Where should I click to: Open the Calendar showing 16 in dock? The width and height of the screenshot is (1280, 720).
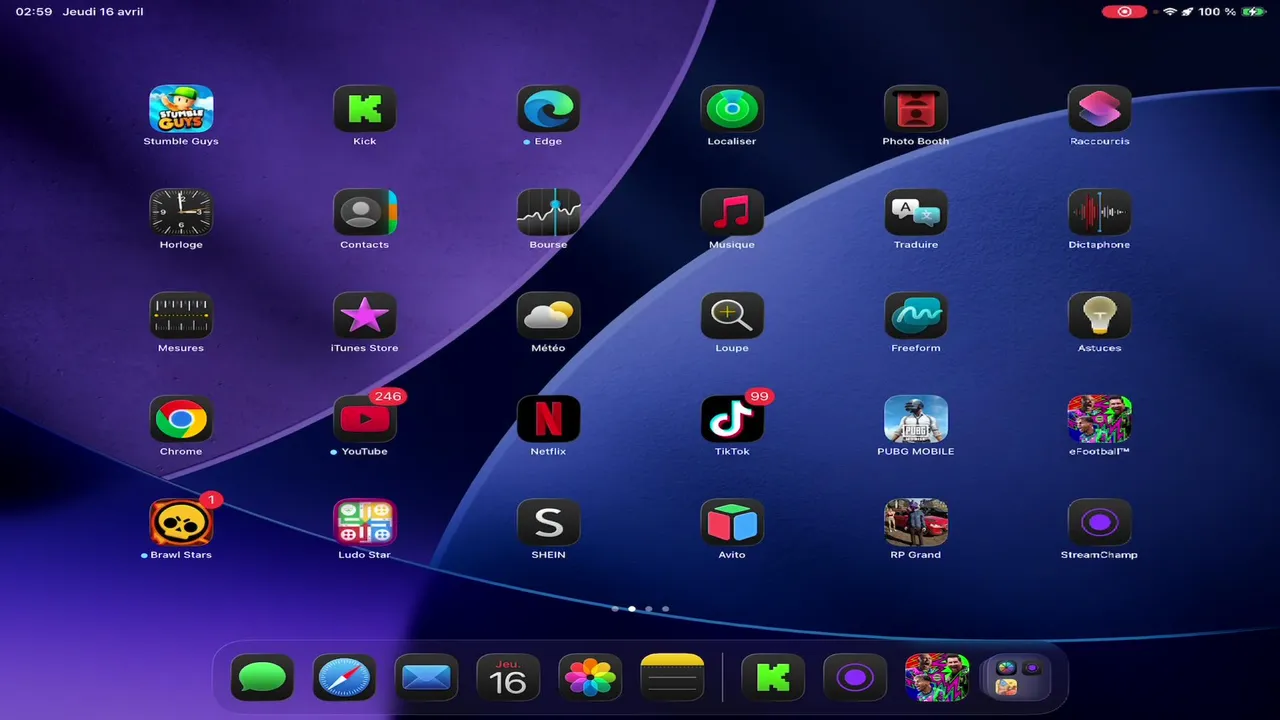point(508,678)
